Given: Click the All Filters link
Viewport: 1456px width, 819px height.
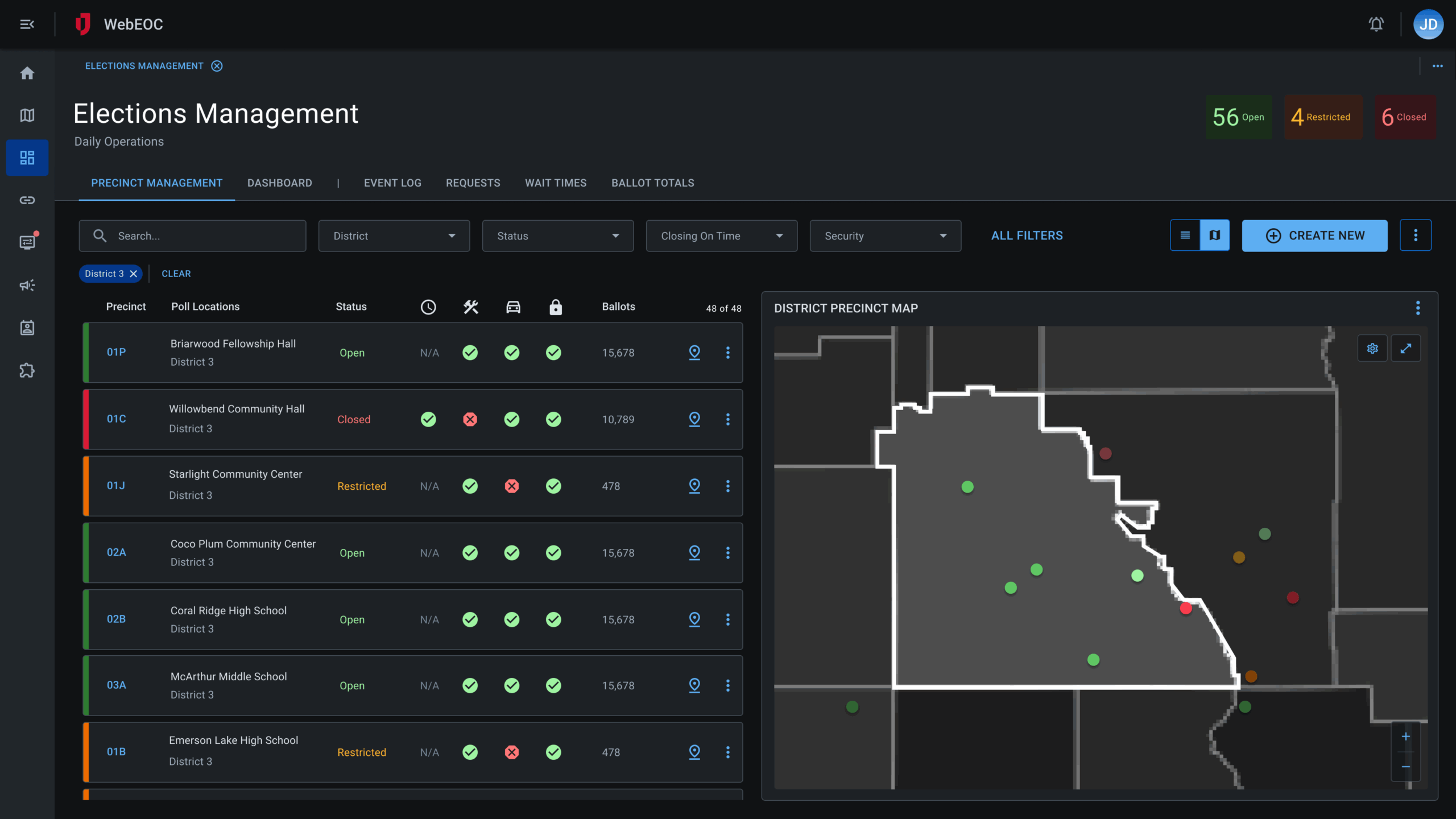Looking at the screenshot, I should coord(1027,235).
